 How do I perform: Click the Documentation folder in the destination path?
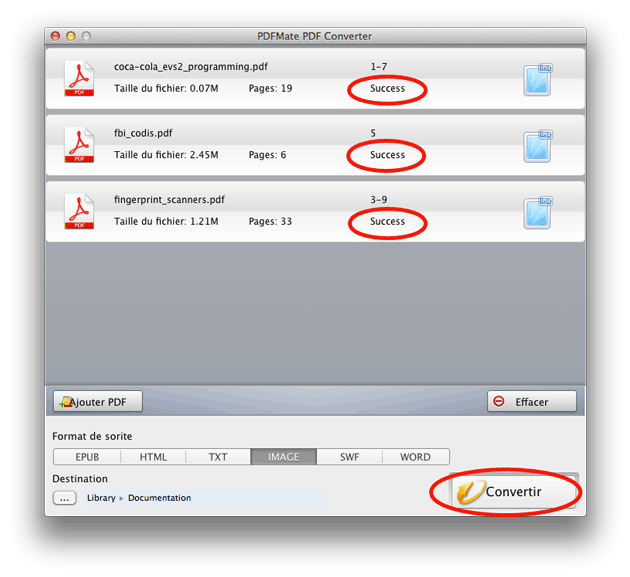coord(160,498)
